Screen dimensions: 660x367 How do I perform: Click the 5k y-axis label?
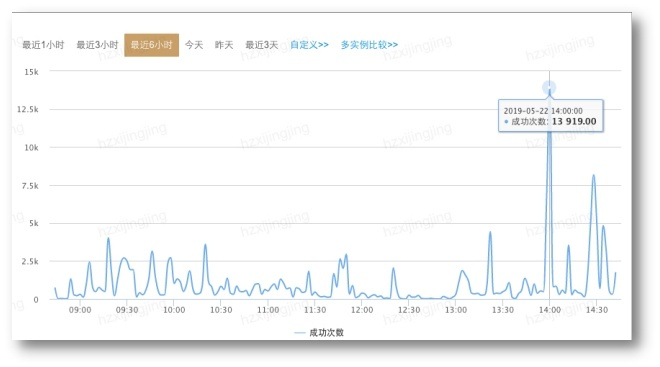point(34,223)
